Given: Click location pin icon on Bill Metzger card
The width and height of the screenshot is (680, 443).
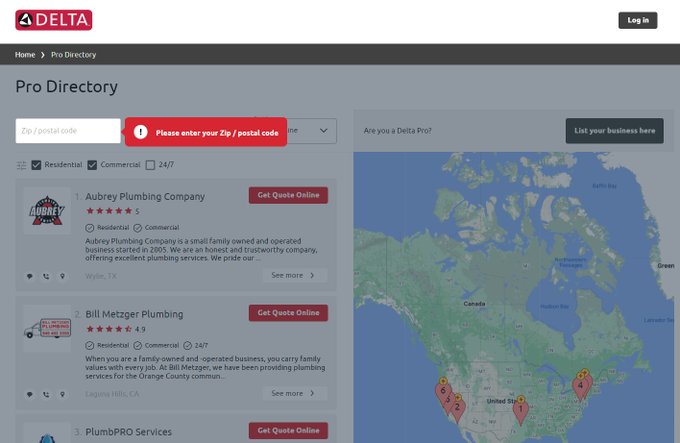Looking at the screenshot, I should [x=62, y=394].
